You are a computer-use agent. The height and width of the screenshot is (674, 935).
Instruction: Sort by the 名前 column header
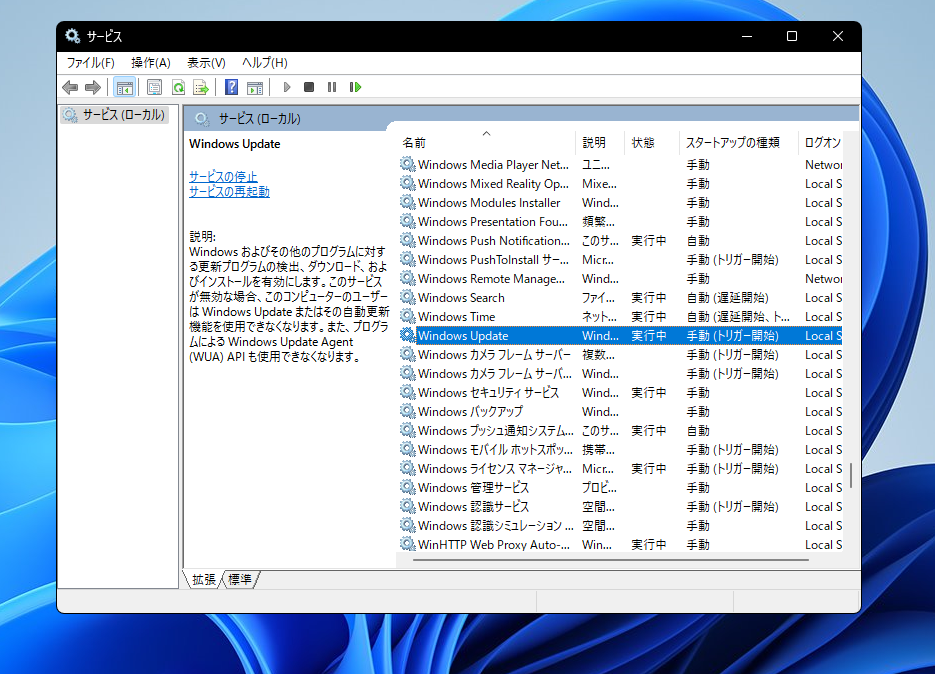click(x=487, y=143)
